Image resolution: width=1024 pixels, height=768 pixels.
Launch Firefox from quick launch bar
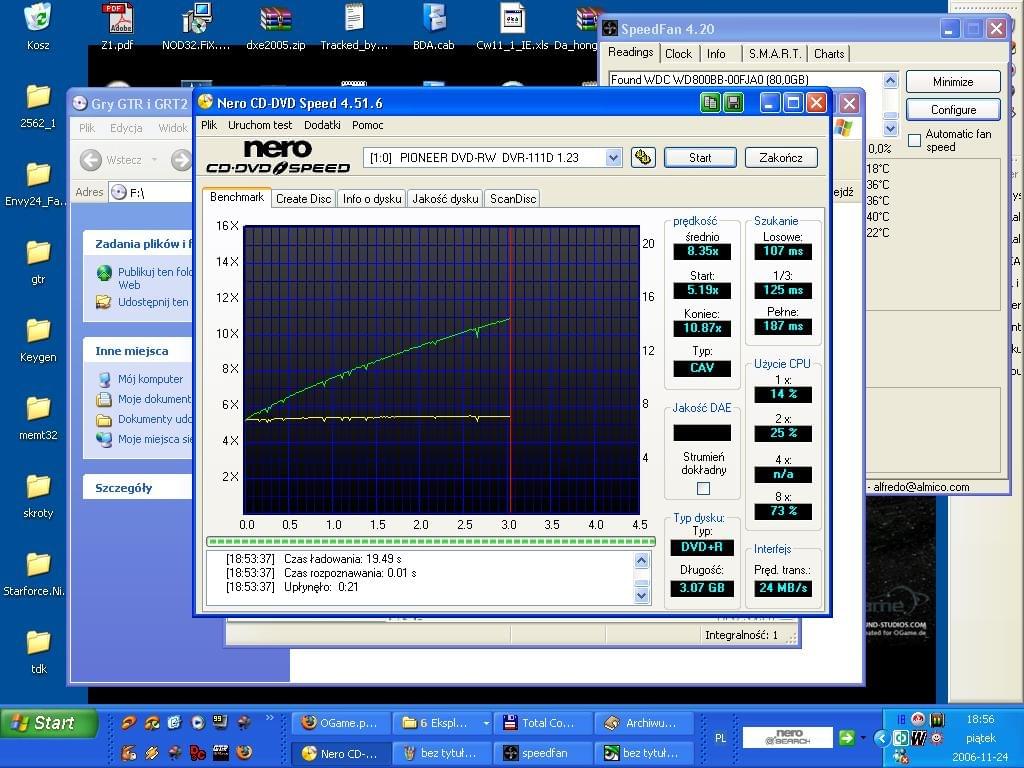click(x=244, y=752)
